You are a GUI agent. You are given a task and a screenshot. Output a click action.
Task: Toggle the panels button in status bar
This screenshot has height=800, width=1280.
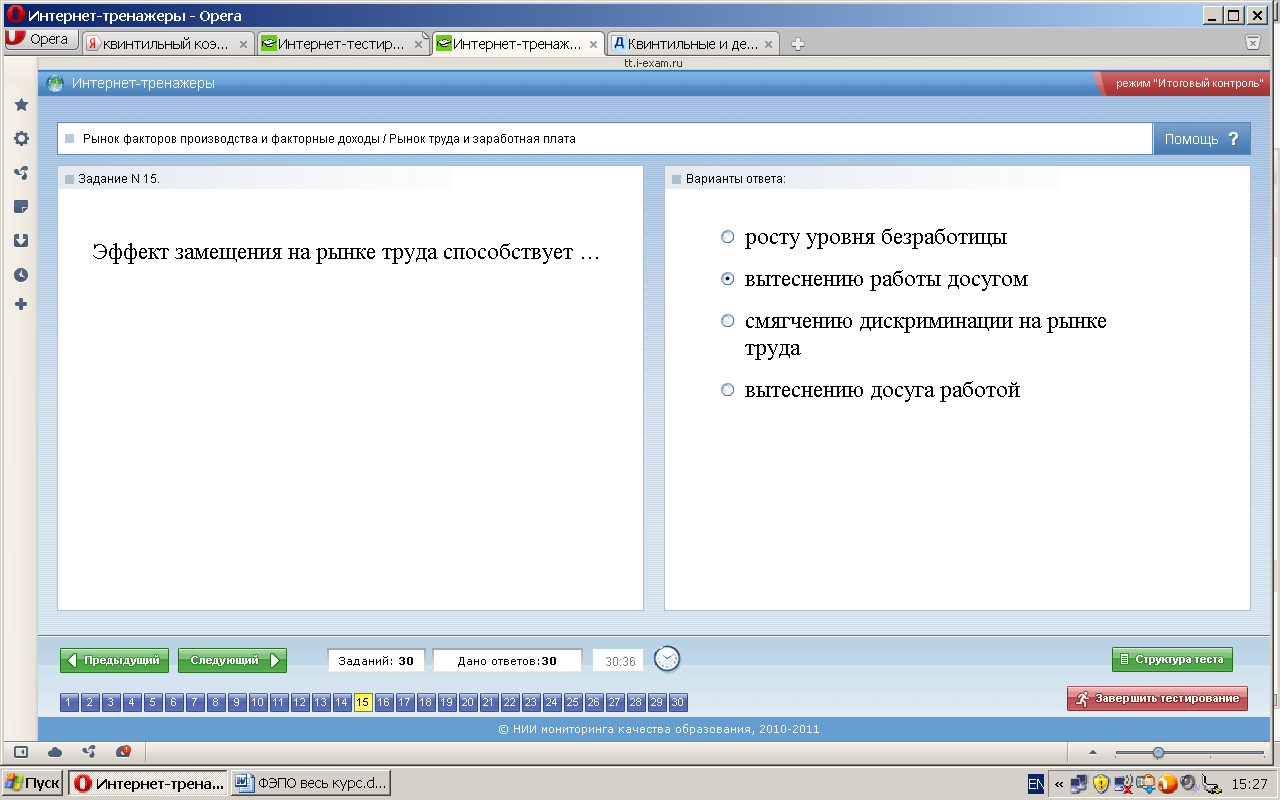point(20,752)
